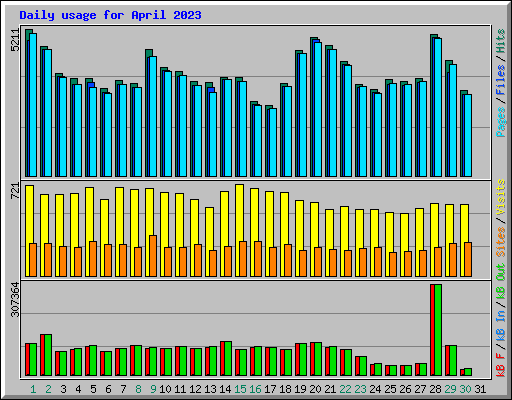512x400 pixels.
Task: Select day 10 on the x-axis
Action: click(165, 389)
